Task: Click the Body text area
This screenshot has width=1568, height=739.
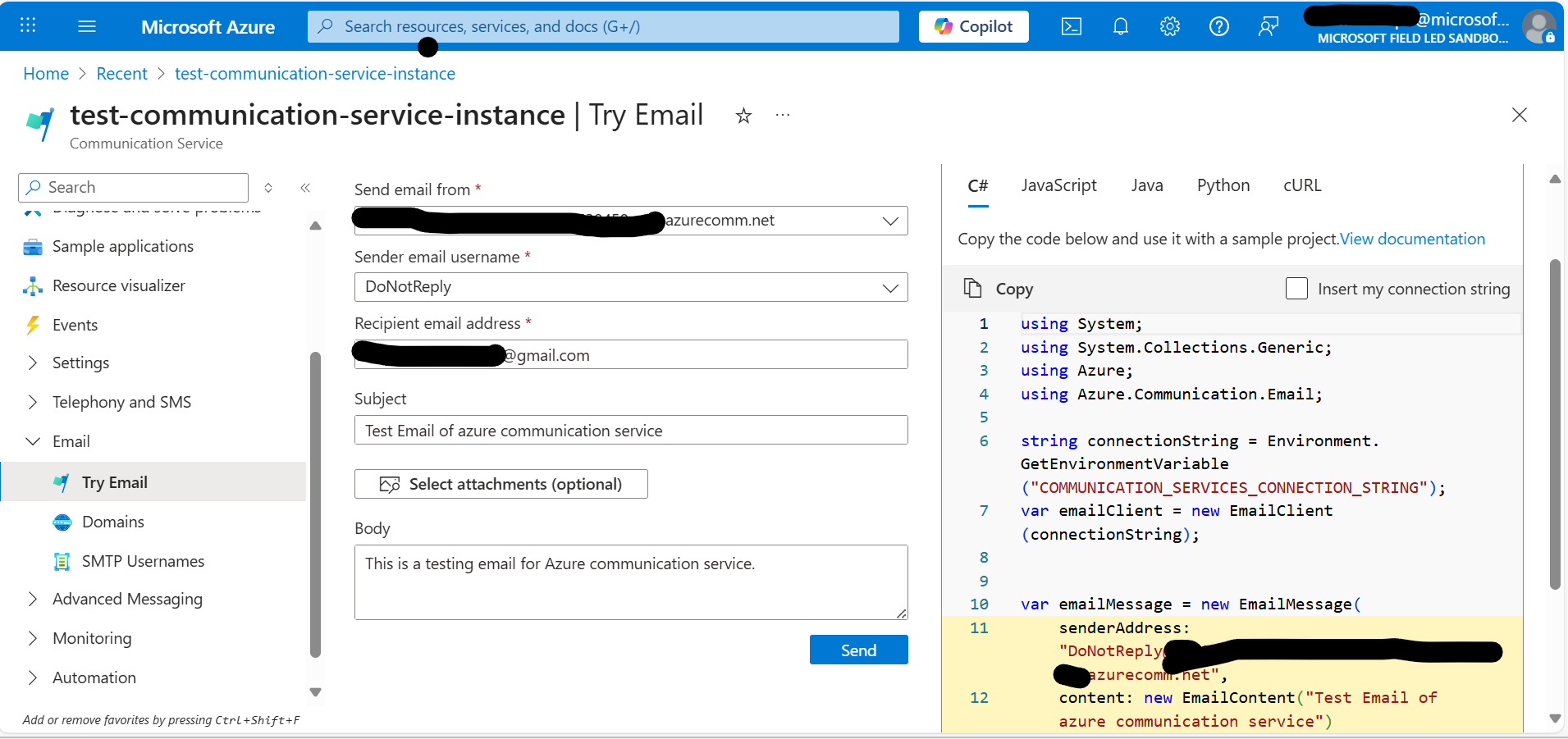Action: pyautogui.click(x=631, y=582)
